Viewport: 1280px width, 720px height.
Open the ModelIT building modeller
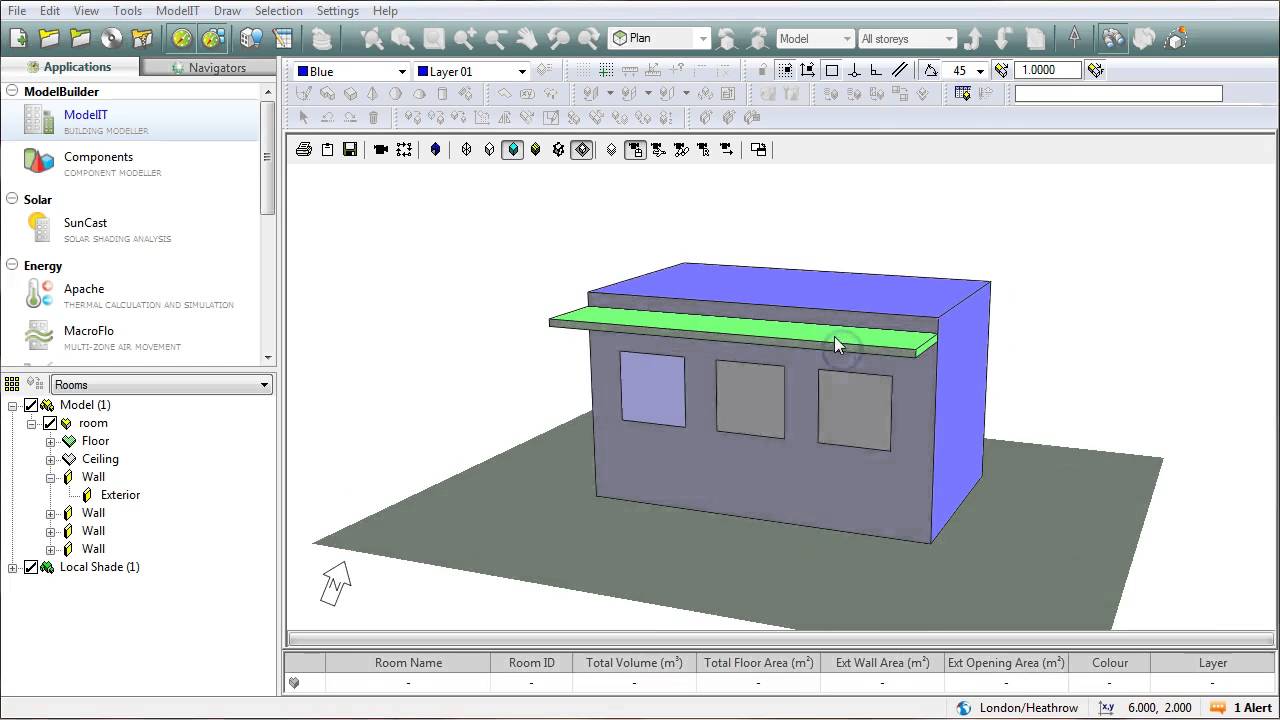pyautogui.click(x=130, y=121)
